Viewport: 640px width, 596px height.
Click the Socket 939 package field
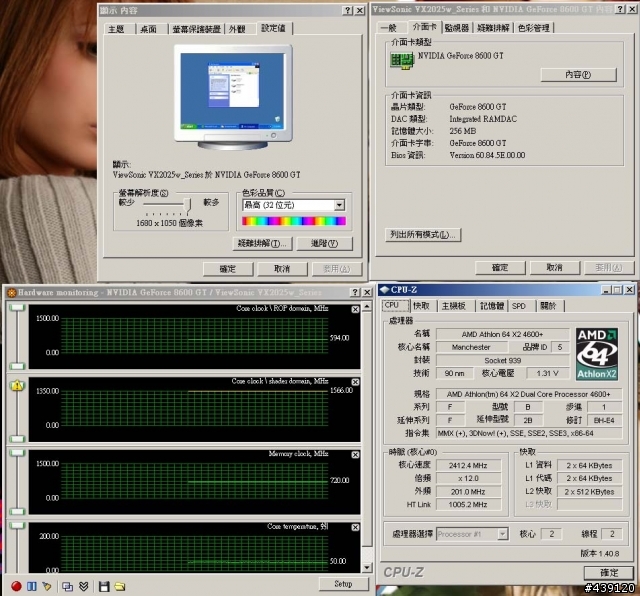(502, 360)
